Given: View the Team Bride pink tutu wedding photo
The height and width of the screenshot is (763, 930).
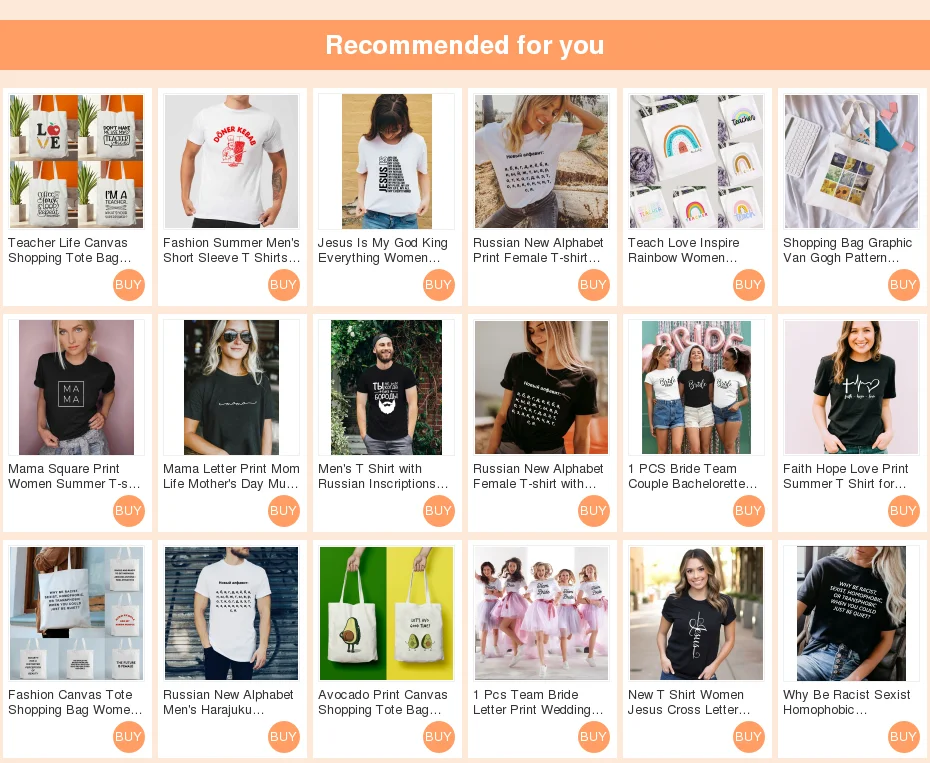Looking at the screenshot, I should pyautogui.click(x=542, y=613).
